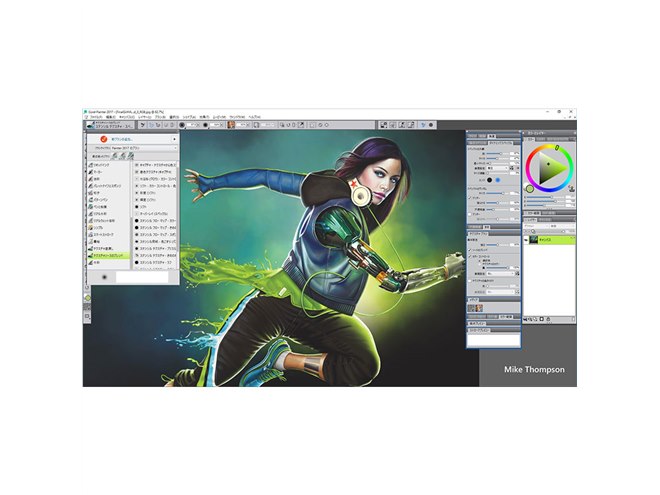Select the second media thumbnail in media panel

479,308
